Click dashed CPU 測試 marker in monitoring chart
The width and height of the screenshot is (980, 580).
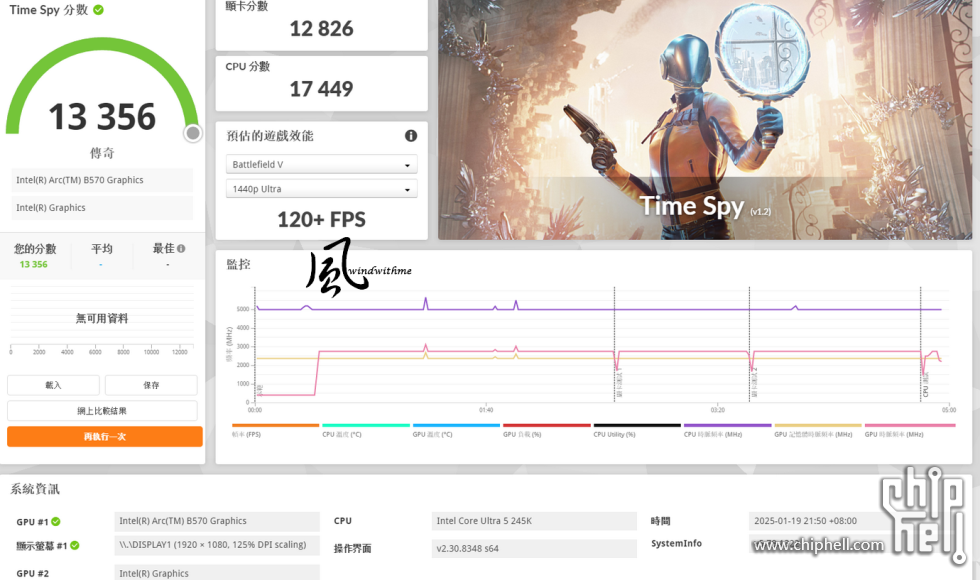(921, 344)
